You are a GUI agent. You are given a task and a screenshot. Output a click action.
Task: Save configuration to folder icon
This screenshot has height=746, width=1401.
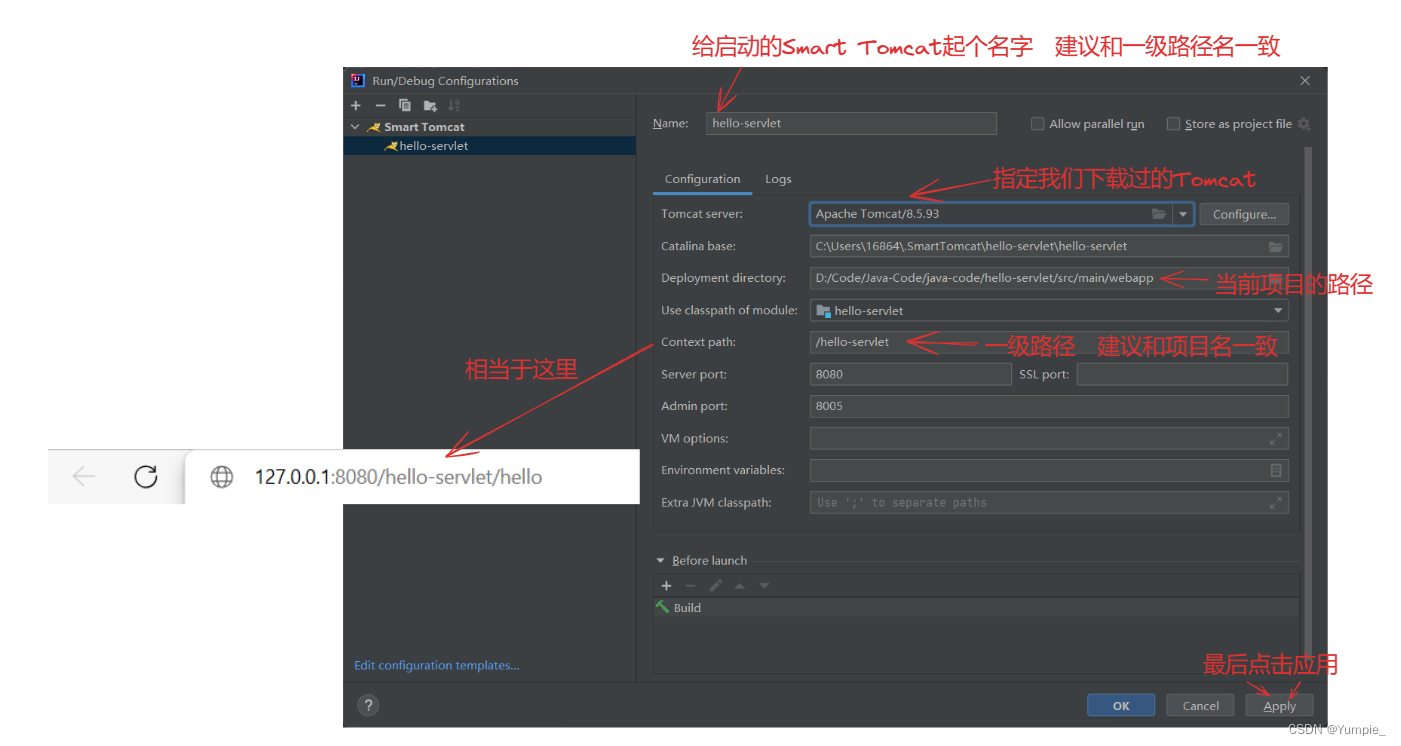[430, 105]
